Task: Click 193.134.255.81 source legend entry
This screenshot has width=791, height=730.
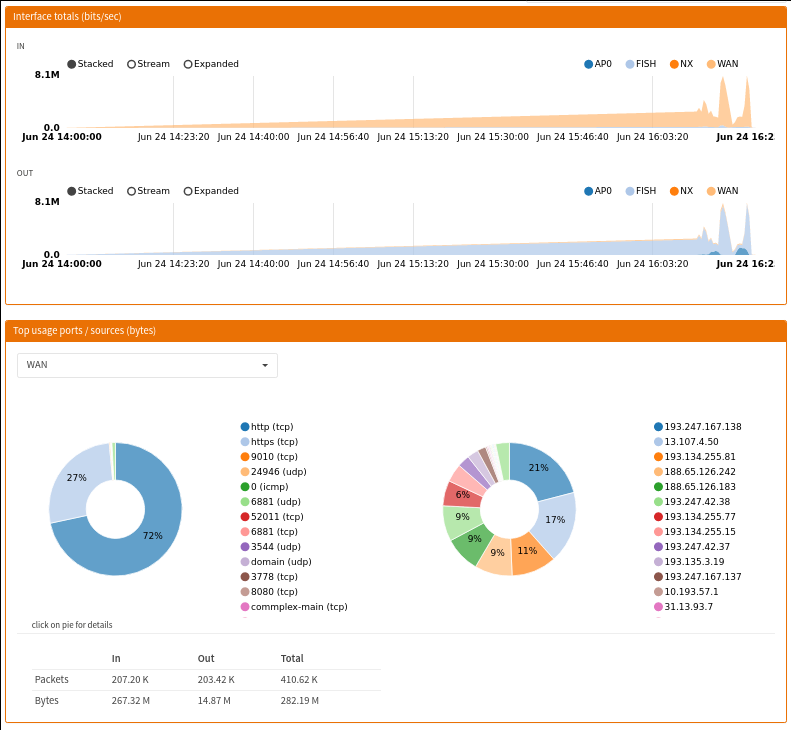Action: pyautogui.click(x=695, y=457)
